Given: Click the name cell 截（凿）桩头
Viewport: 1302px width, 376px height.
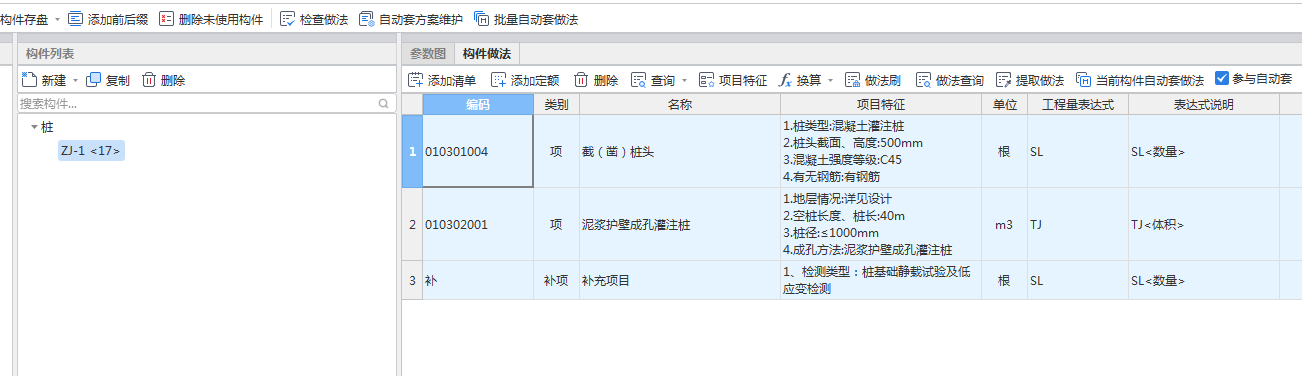Looking at the screenshot, I should 680,152.
